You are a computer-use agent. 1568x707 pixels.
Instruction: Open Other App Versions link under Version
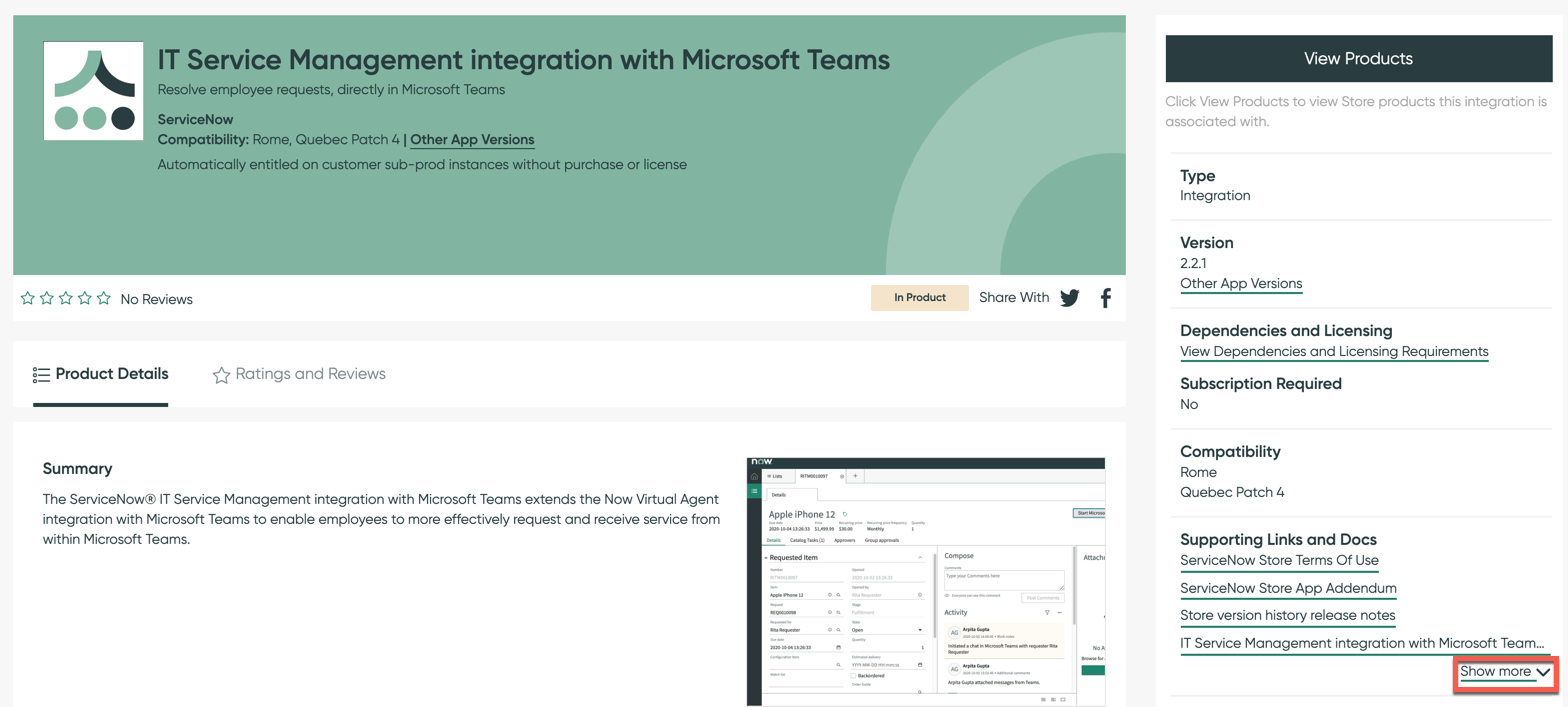tap(1241, 284)
